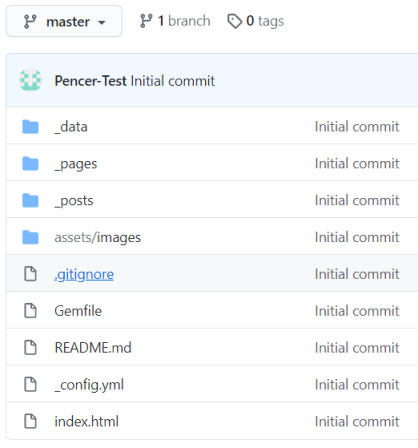418x448 pixels.
Task: Open the Pencer-Test author link
Action: tap(90, 81)
